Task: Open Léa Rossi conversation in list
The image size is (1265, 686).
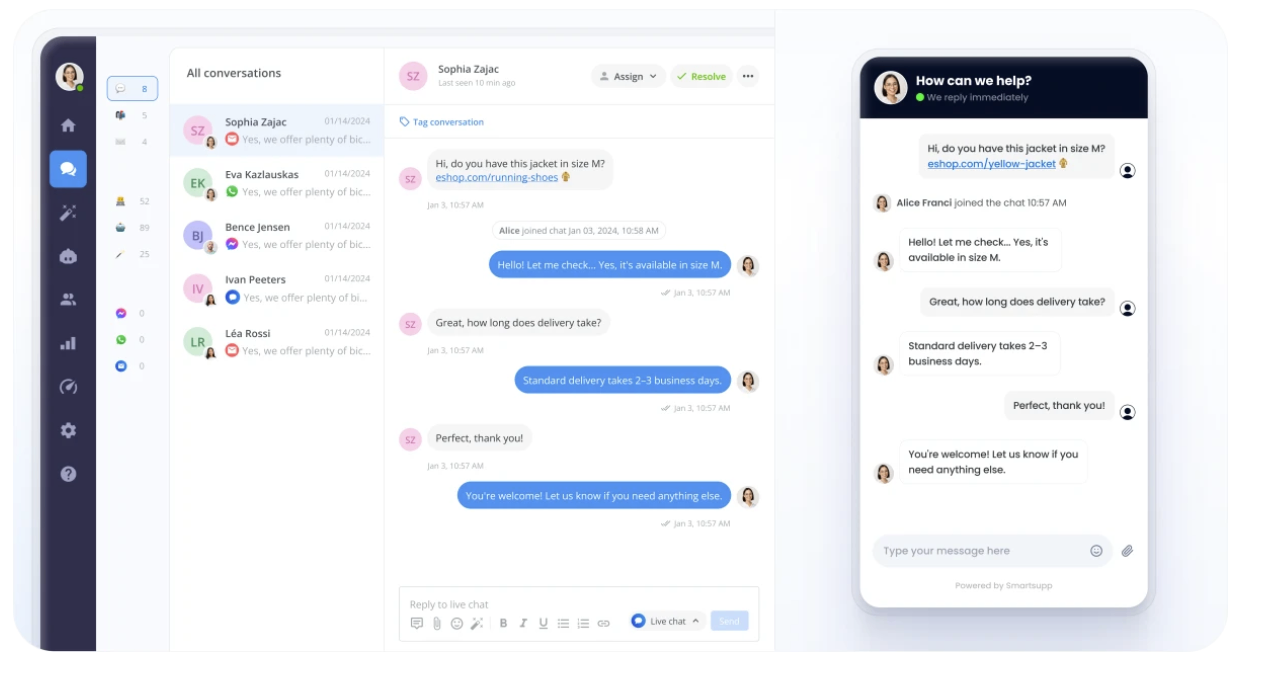Action: (x=277, y=342)
